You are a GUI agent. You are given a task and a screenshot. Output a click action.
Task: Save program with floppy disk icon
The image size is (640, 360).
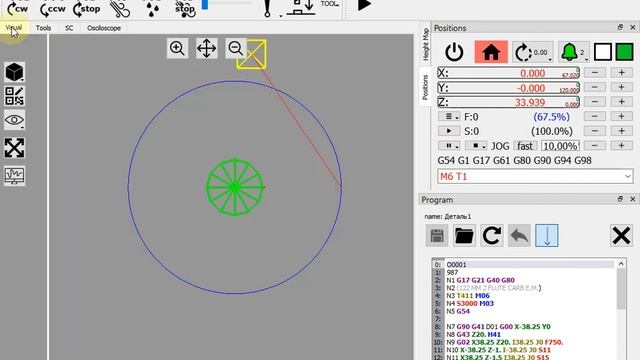pos(437,236)
